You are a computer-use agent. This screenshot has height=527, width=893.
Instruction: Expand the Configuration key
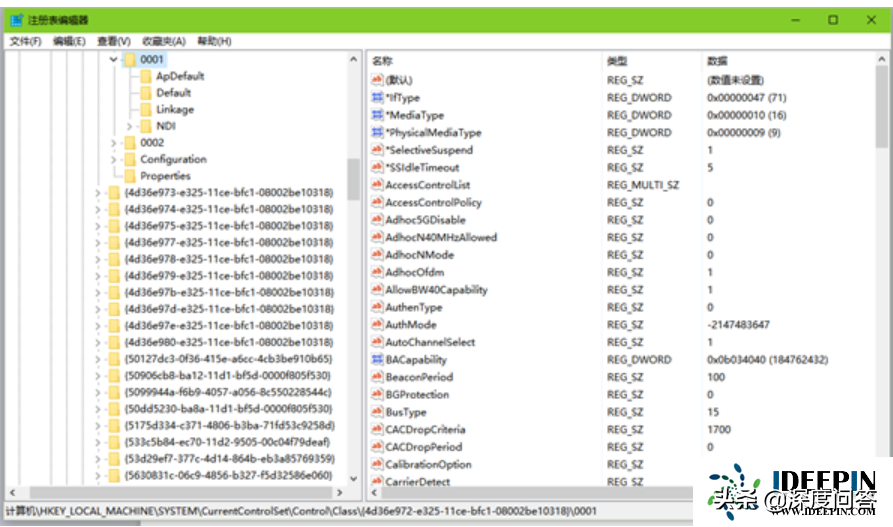click(x=113, y=160)
